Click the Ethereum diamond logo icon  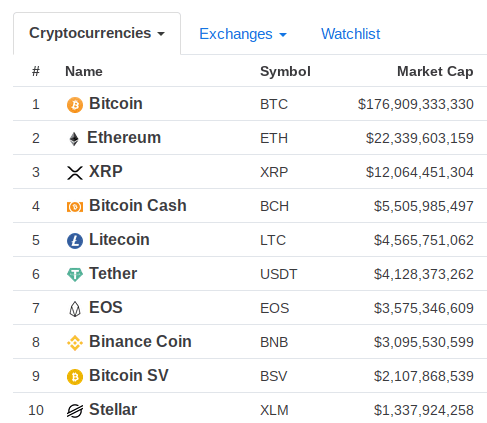coord(74,139)
